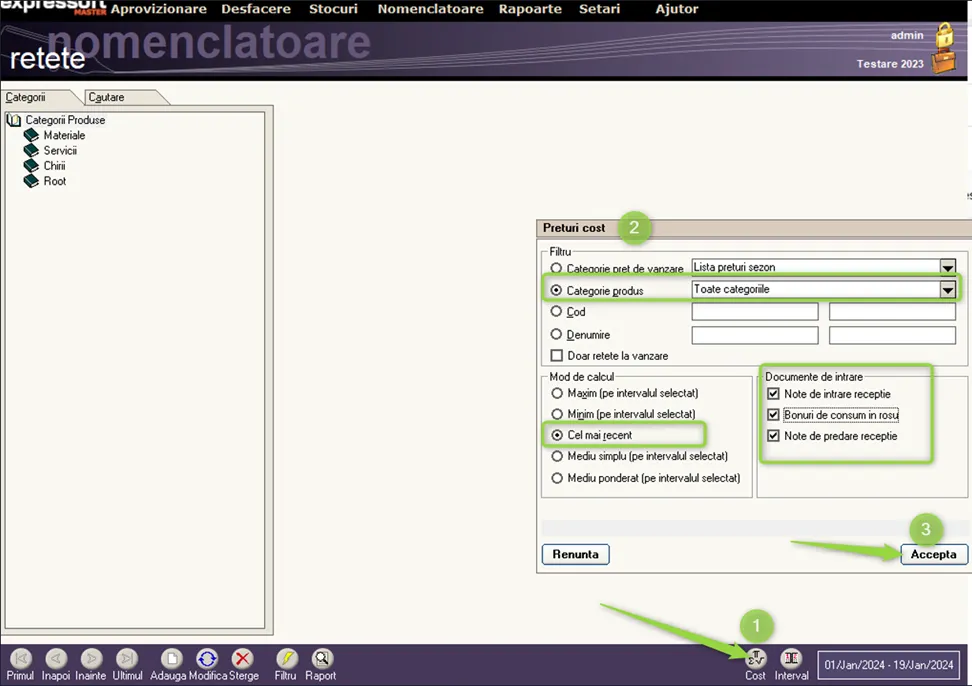Image resolution: width=972 pixels, height=686 pixels.
Task: Click the first Cod input field
Action: 755,312
